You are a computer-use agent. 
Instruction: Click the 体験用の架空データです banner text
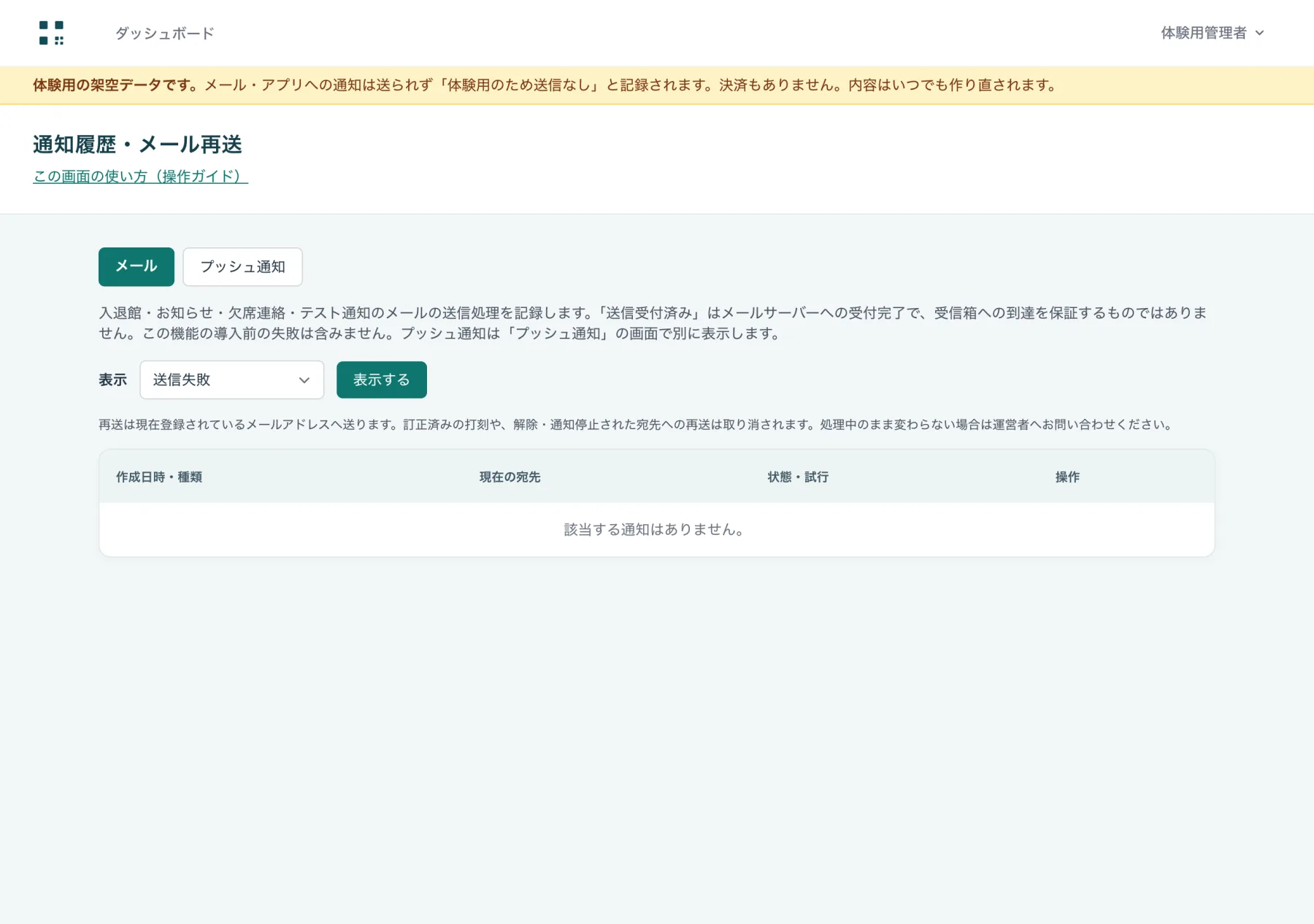[x=115, y=85]
